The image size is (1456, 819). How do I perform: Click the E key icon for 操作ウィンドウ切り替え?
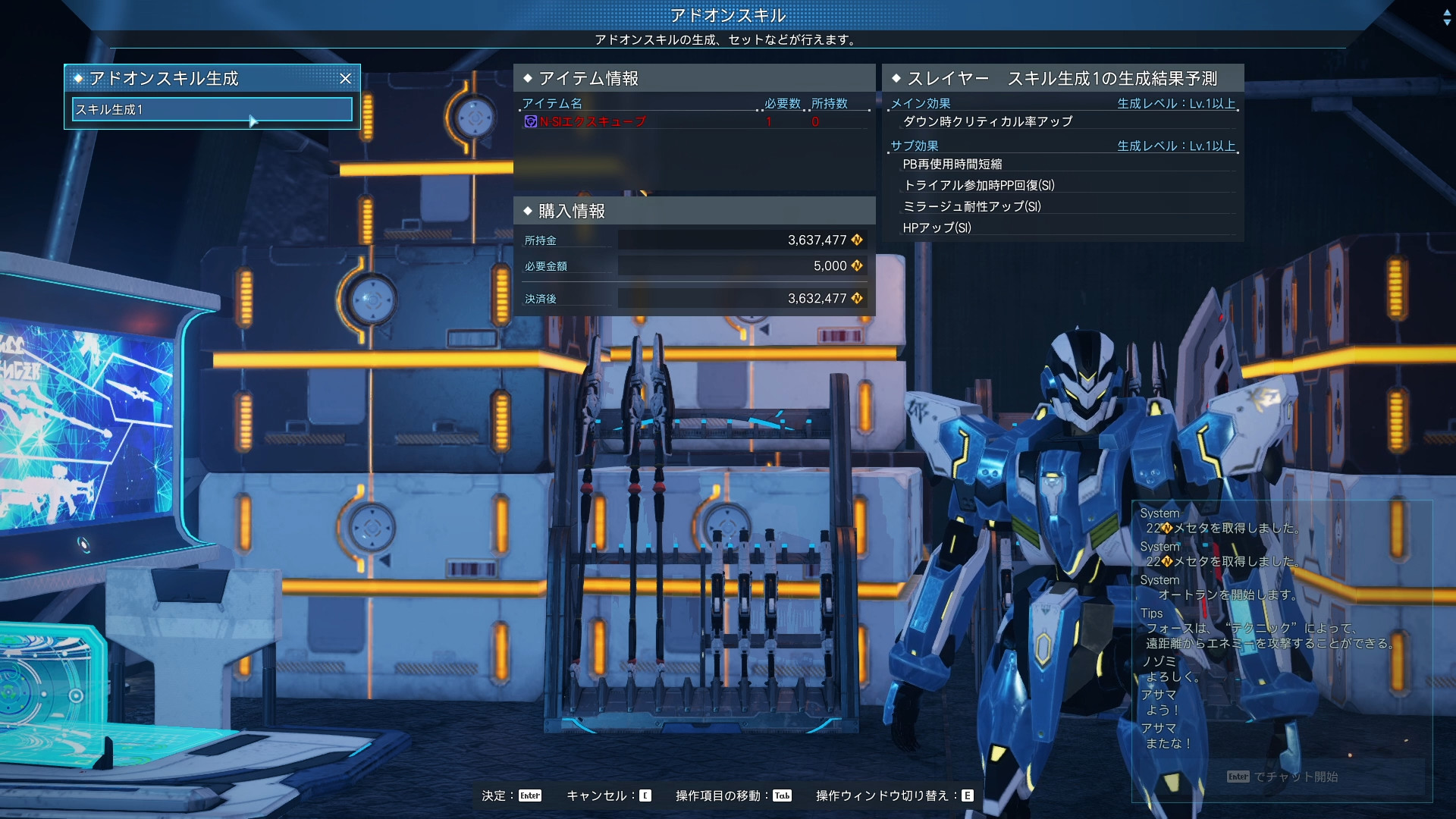(968, 795)
